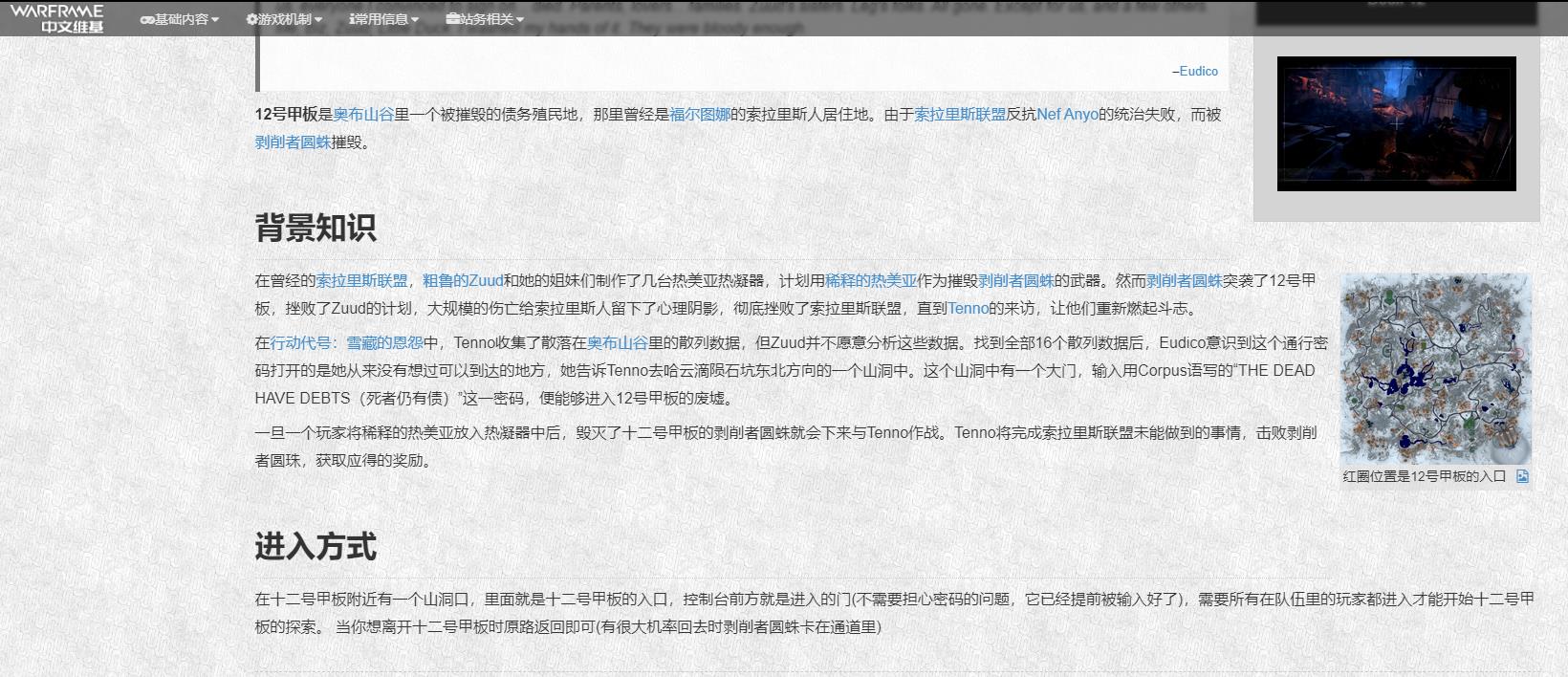Open the Orb Vallis map thumbnail

pyautogui.click(x=1436, y=369)
